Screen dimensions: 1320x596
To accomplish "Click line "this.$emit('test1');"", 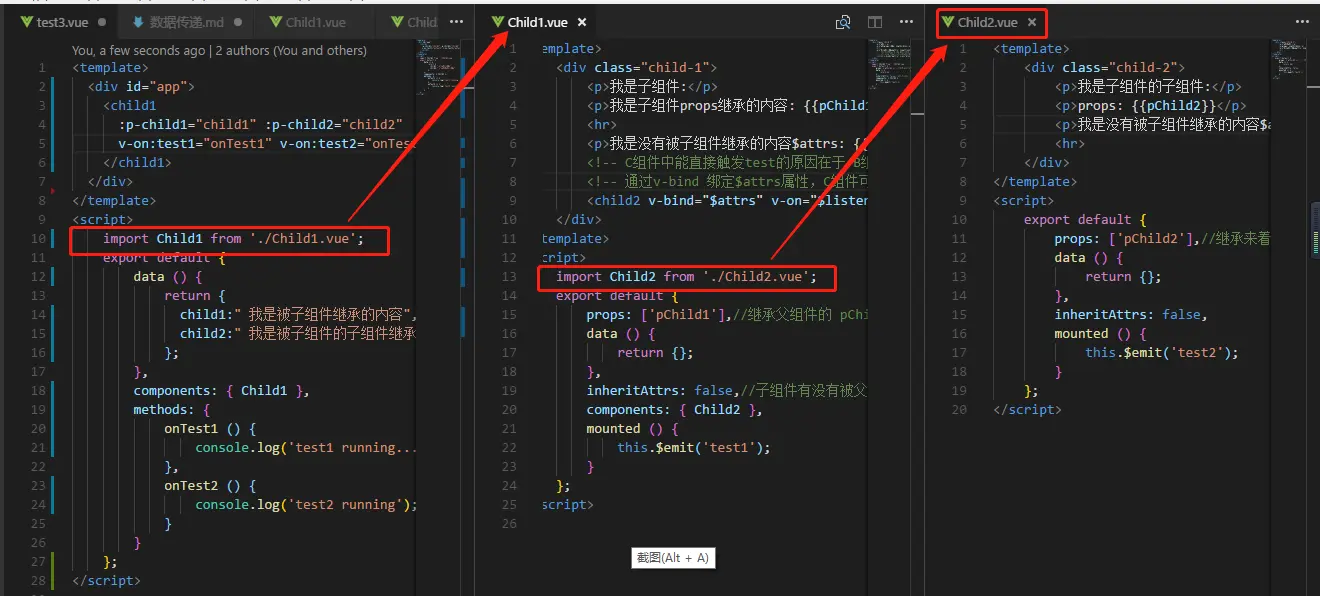I will (x=694, y=448).
